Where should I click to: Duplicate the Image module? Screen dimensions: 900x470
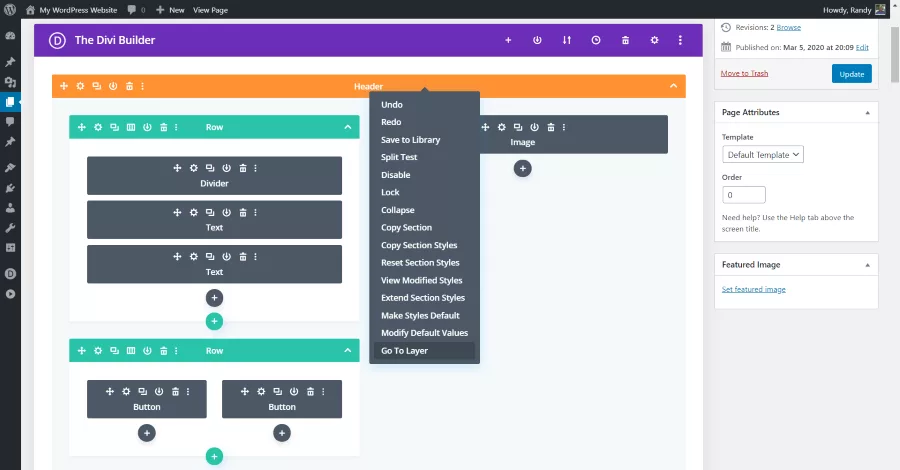(x=518, y=127)
